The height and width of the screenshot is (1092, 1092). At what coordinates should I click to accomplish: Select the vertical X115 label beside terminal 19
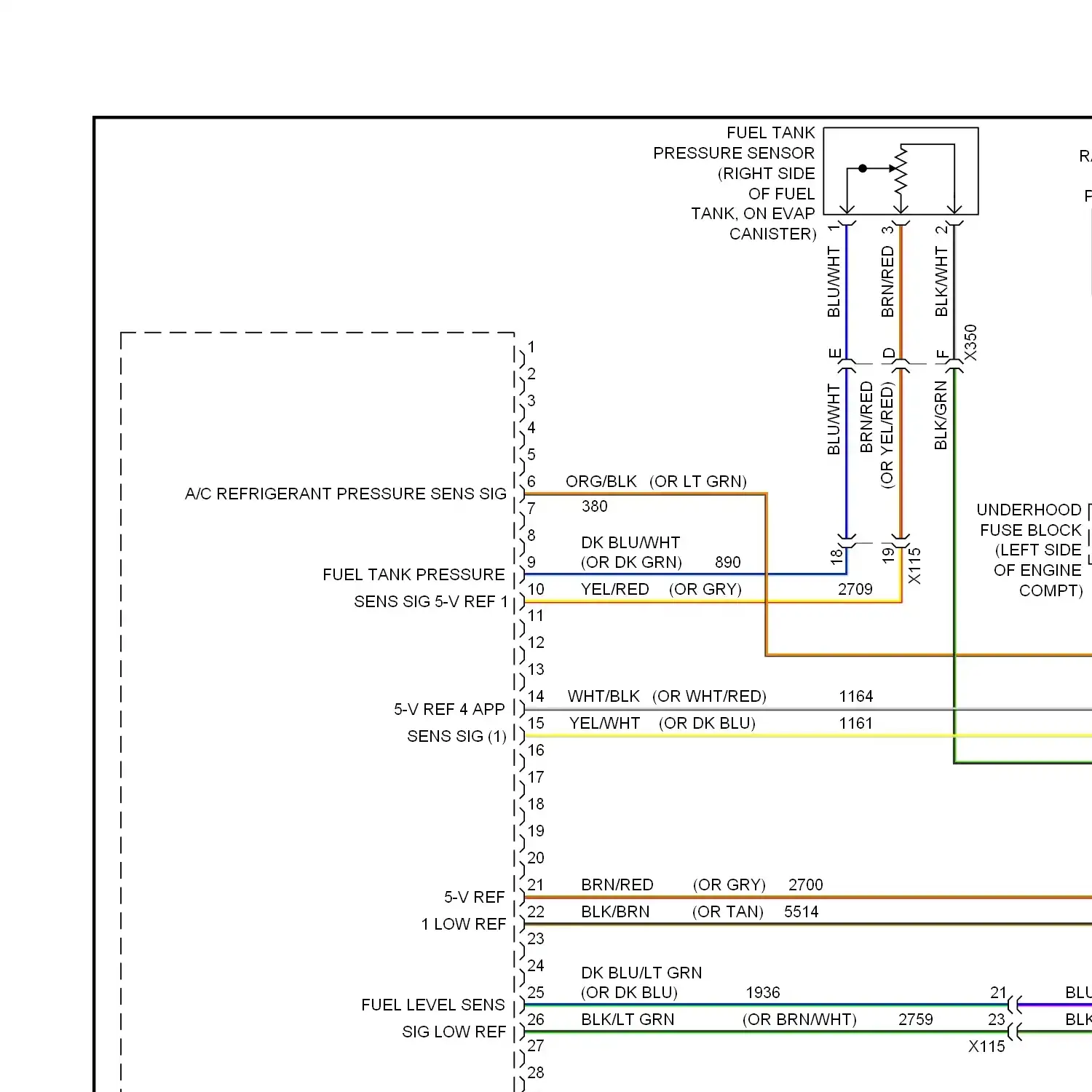[914, 566]
